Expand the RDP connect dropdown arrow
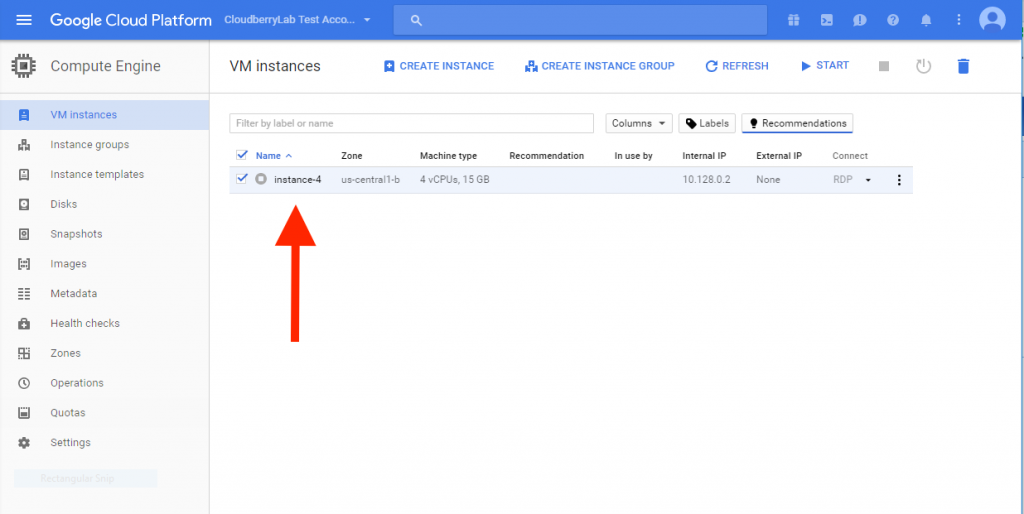 (868, 180)
